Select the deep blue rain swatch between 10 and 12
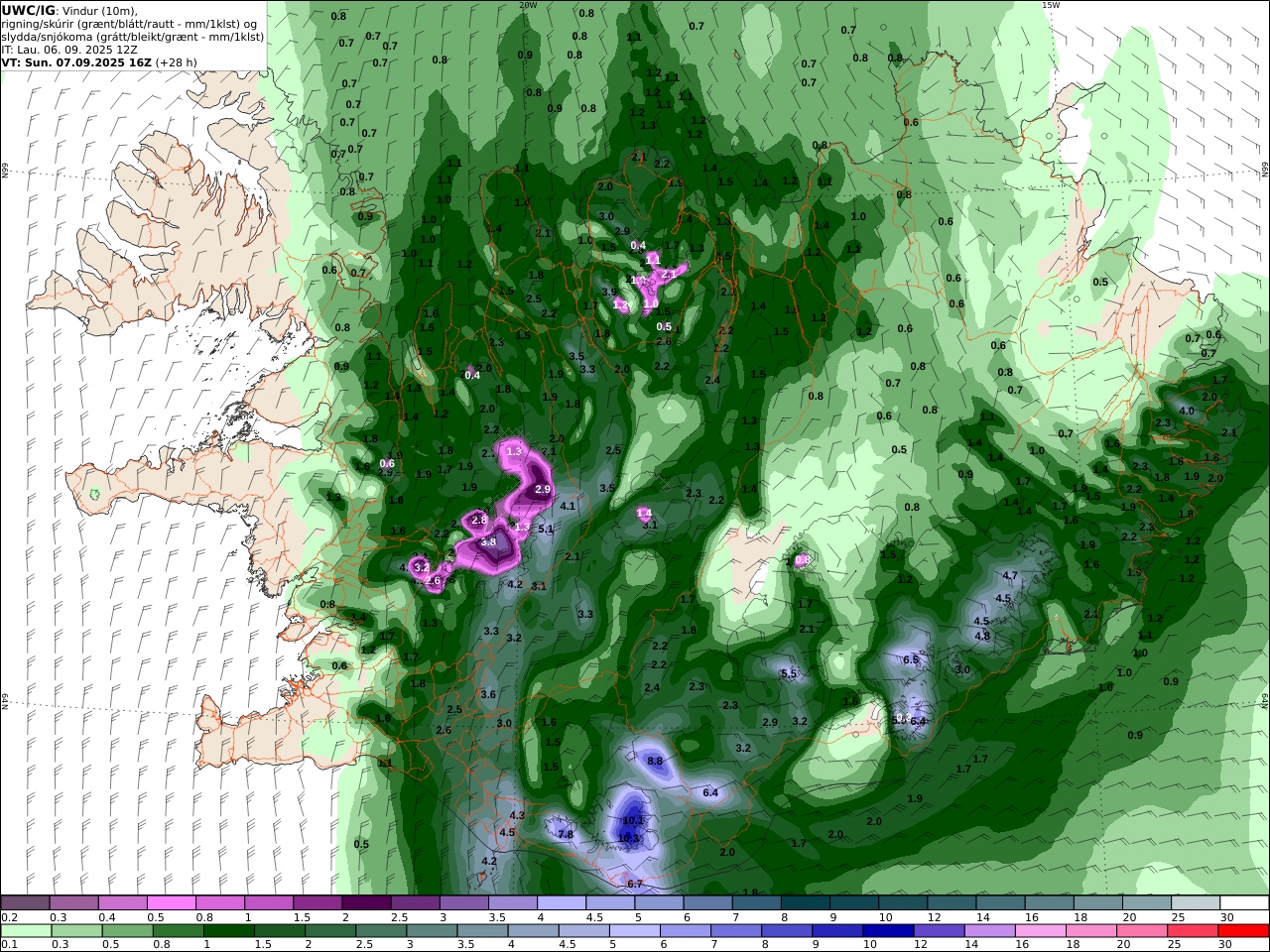 (887, 930)
